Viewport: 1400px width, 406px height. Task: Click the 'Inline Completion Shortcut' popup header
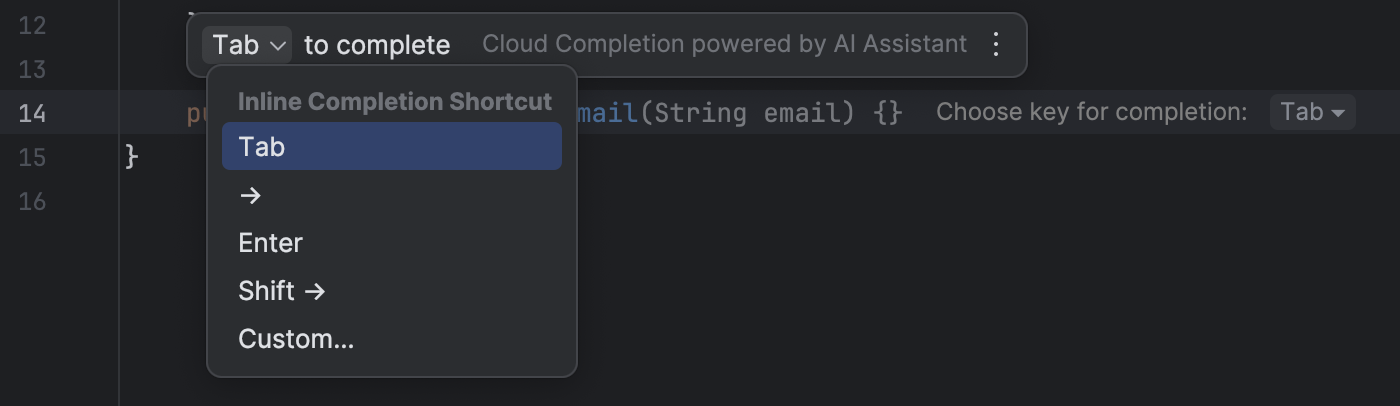click(395, 102)
